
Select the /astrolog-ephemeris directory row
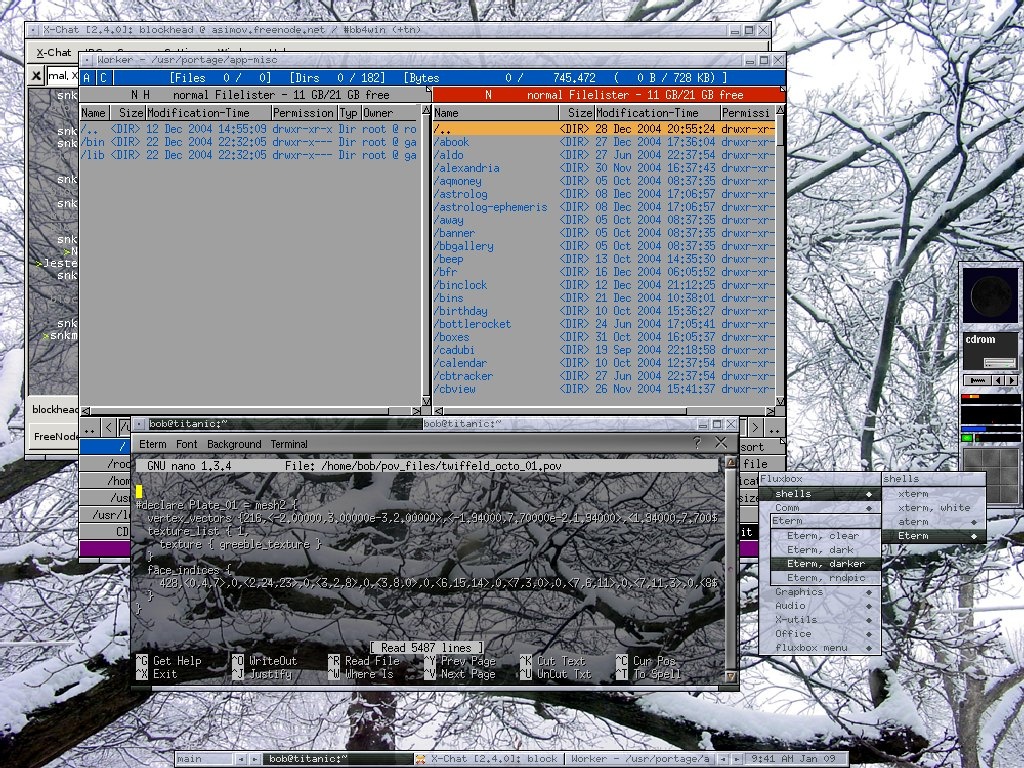click(604, 207)
